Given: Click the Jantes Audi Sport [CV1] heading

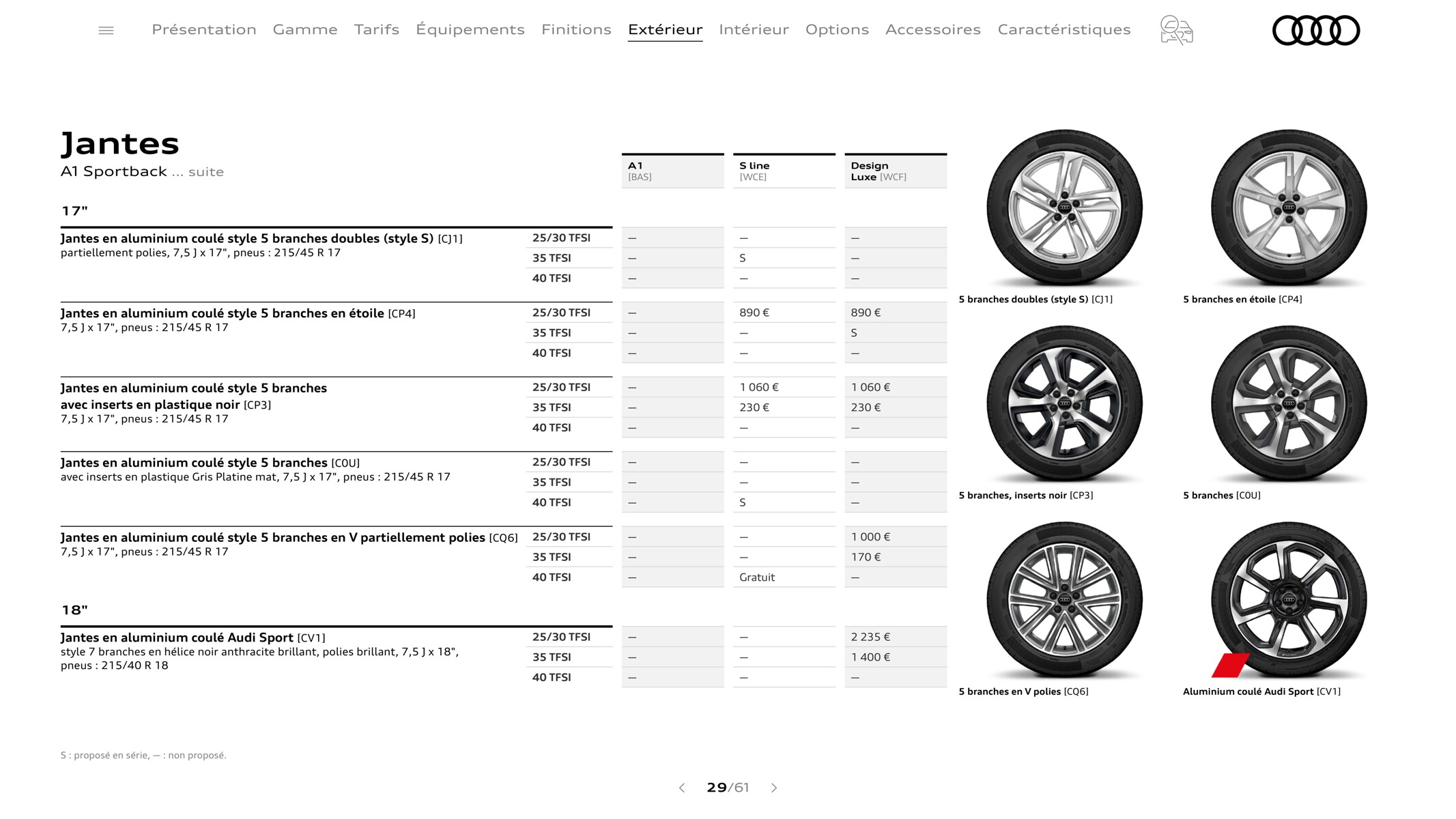Looking at the screenshot, I should pos(193,637).
